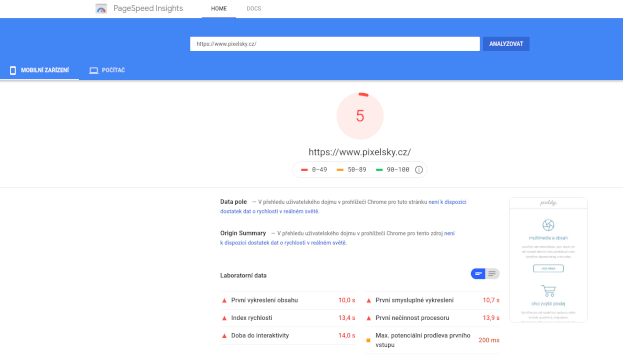This screenshot has height=360, width=623.
Task: Click red triangle beside Doba do interaktivity
Action: click(224, 336)
